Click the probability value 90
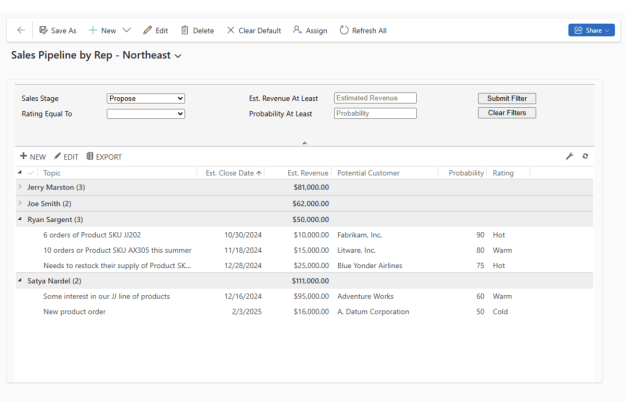This screenshot has width=625, height=414. point(480,235)
